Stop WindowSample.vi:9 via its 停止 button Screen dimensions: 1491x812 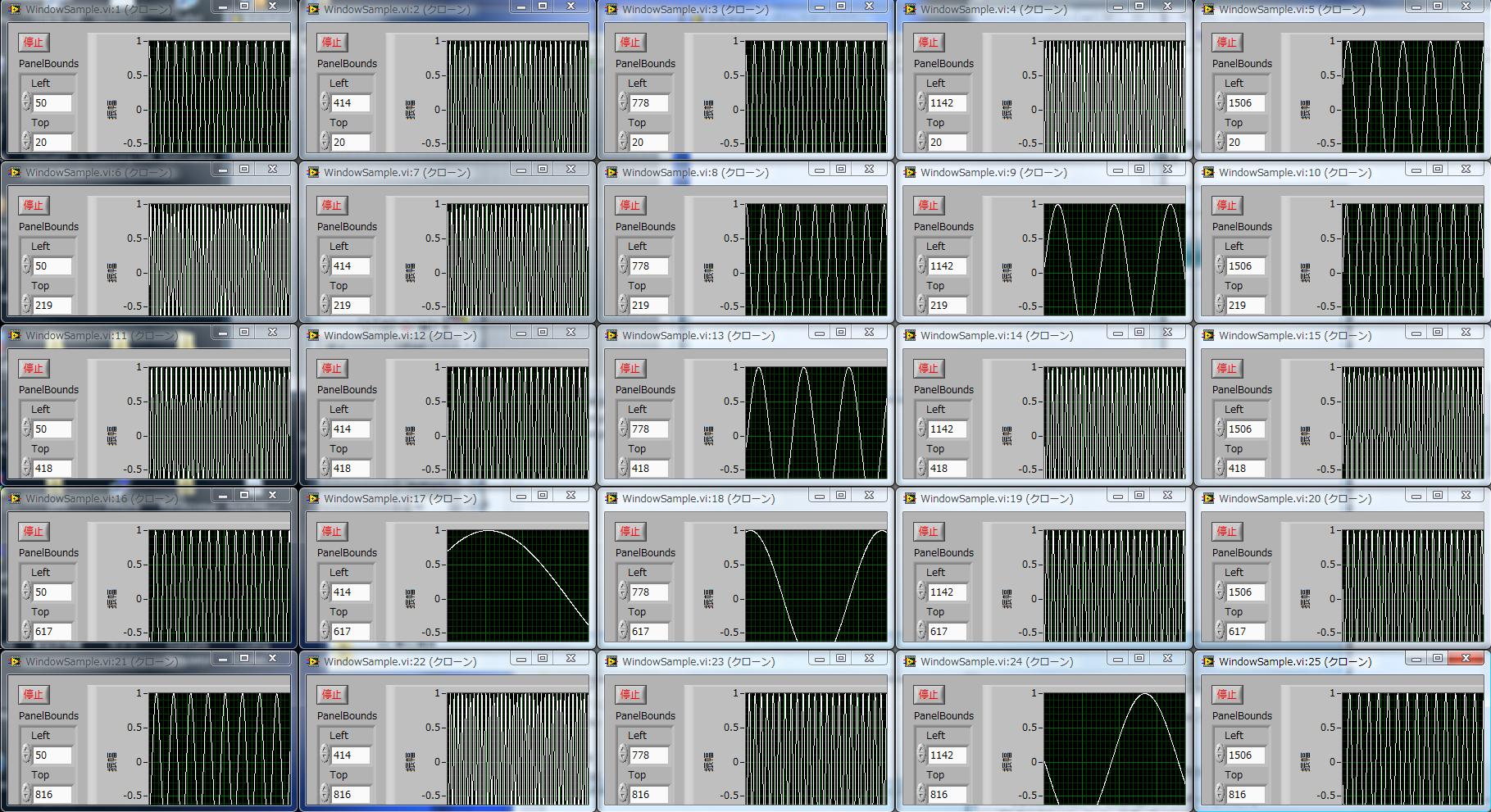(x=929, y=205)
